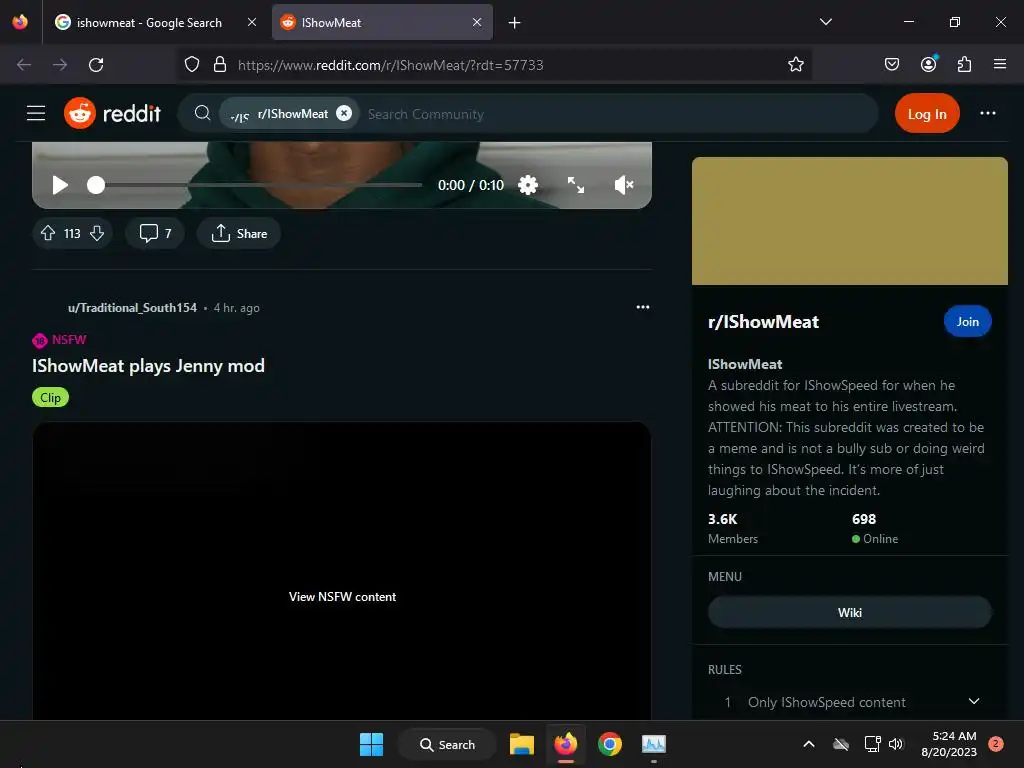Remove r/IShowMeat filter from search

[344, 114]
